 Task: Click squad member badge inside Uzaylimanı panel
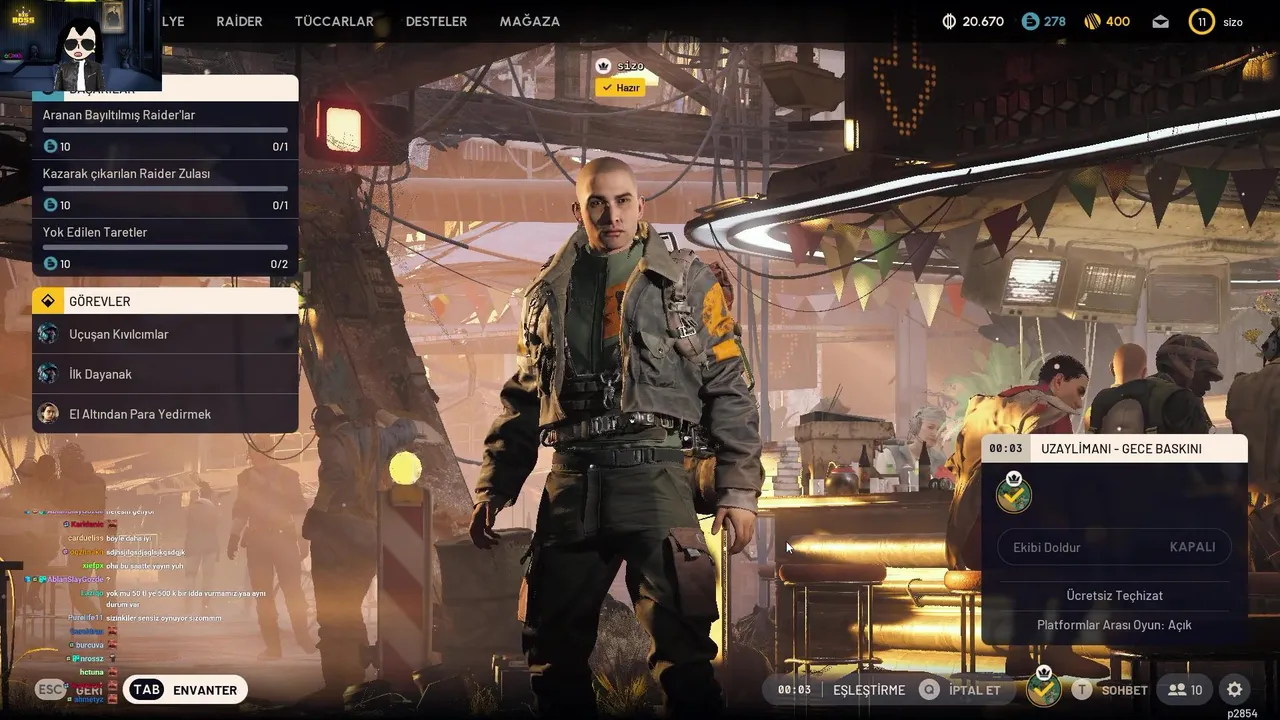pyautogui.click(x=1014, y=492)
